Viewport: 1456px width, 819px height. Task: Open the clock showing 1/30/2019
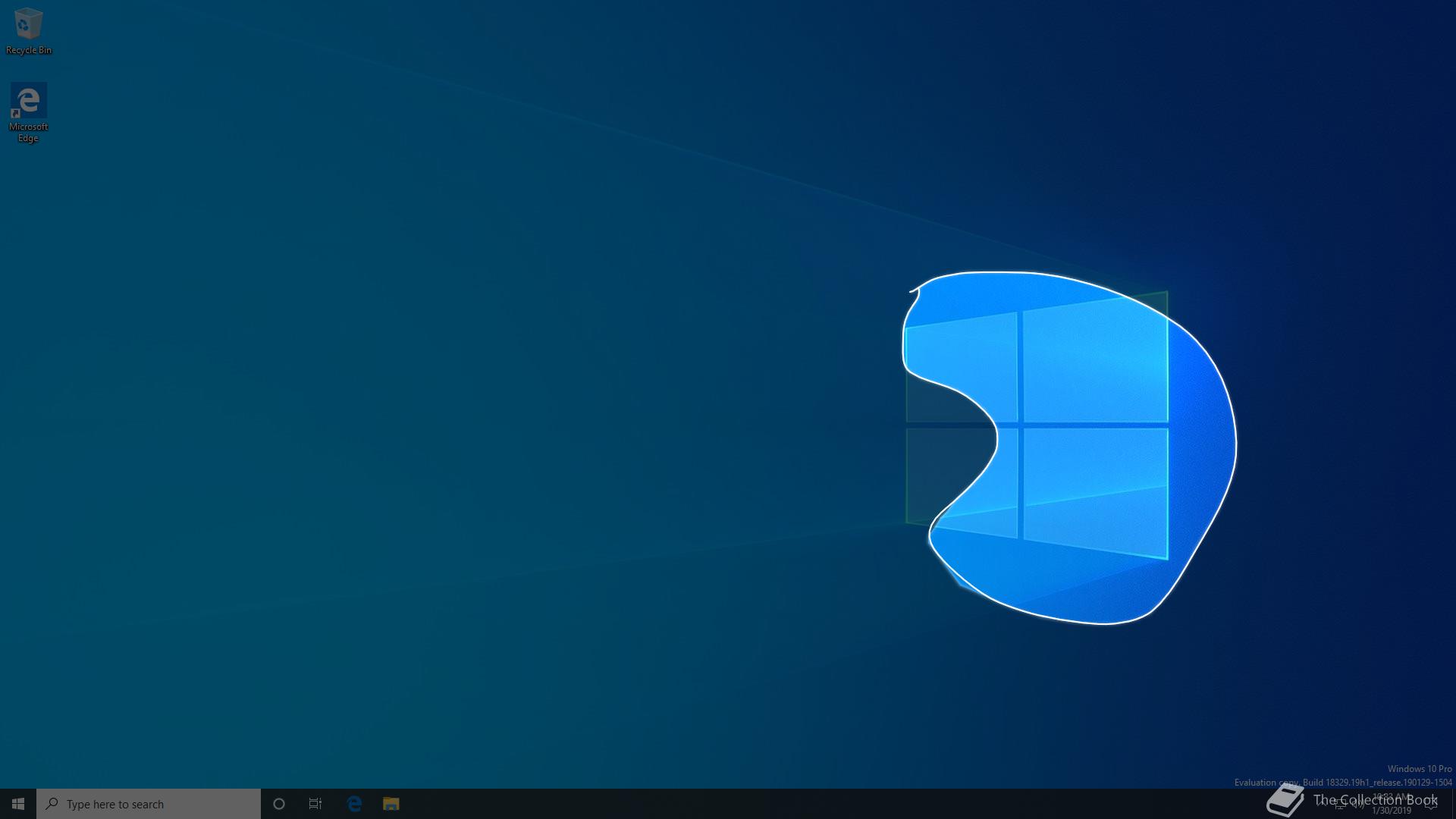point(1392,804)
